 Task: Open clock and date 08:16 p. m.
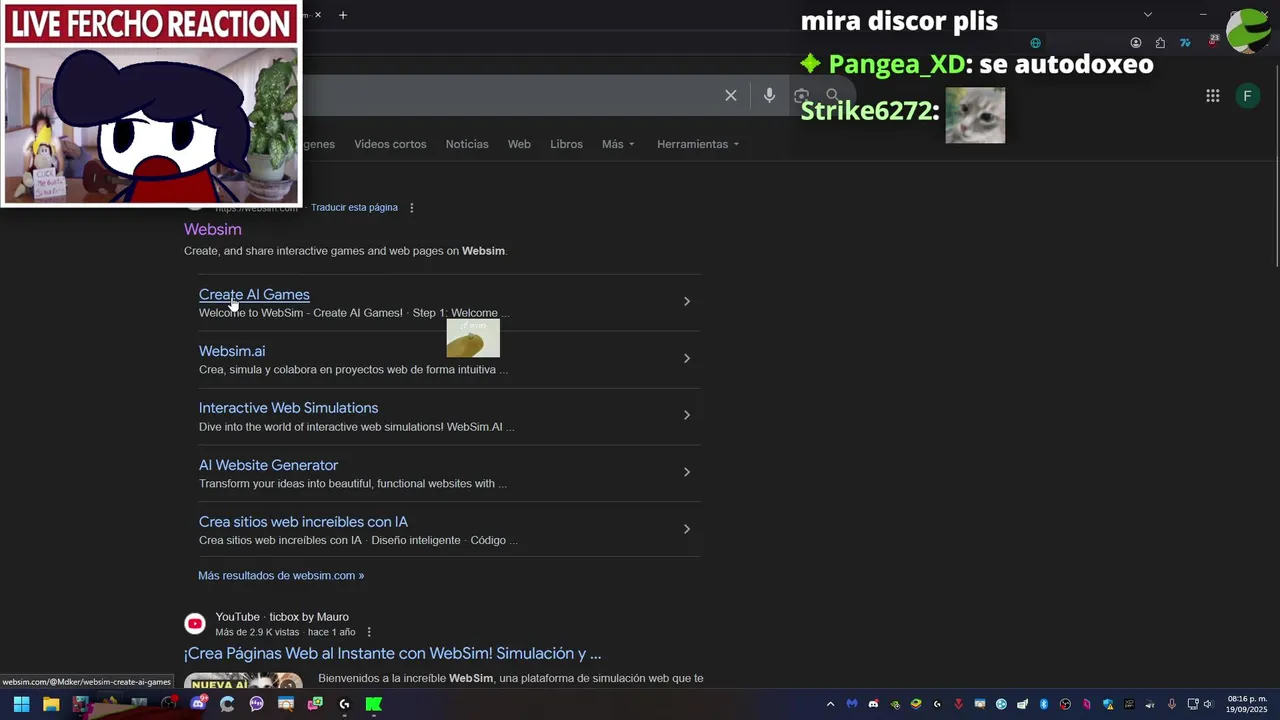click(x=1247, y=704)
